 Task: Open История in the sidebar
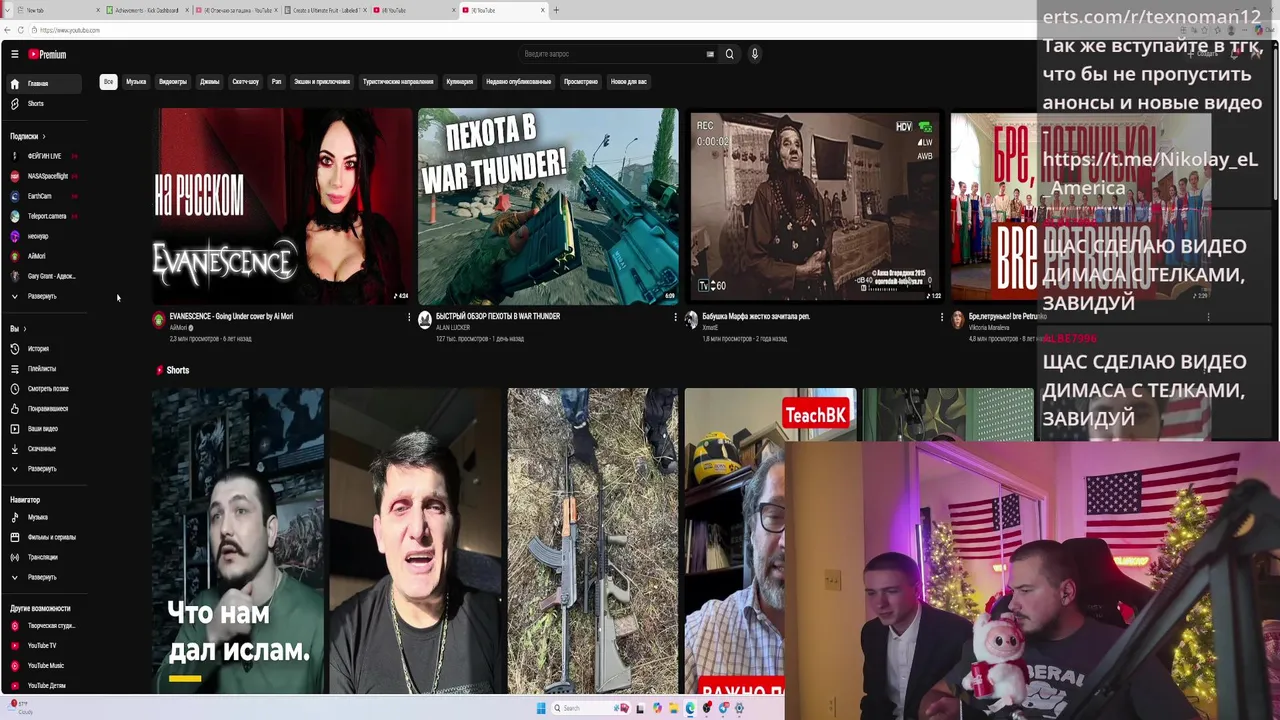pos(43,349)
